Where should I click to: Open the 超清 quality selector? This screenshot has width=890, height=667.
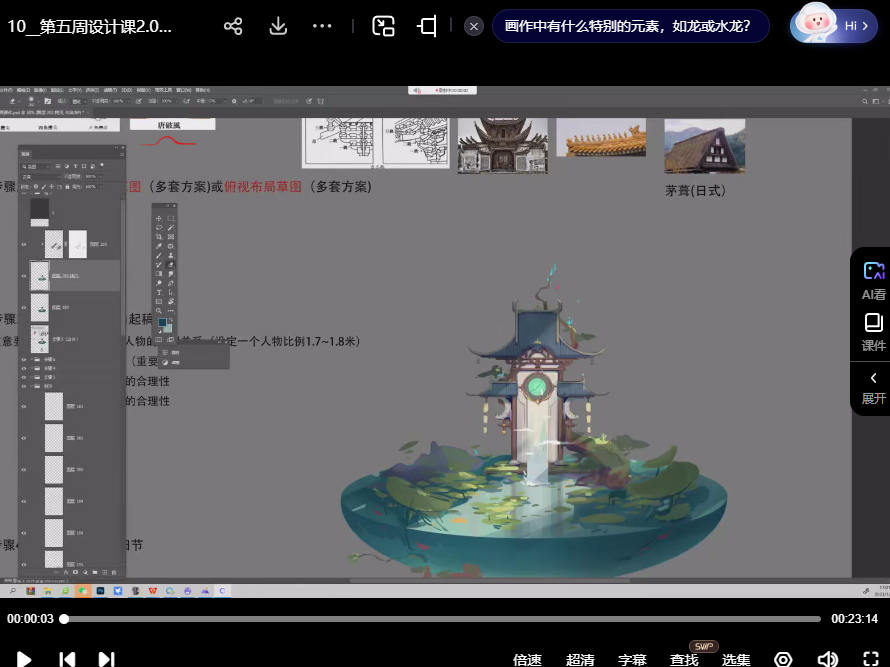coord(580,660)
